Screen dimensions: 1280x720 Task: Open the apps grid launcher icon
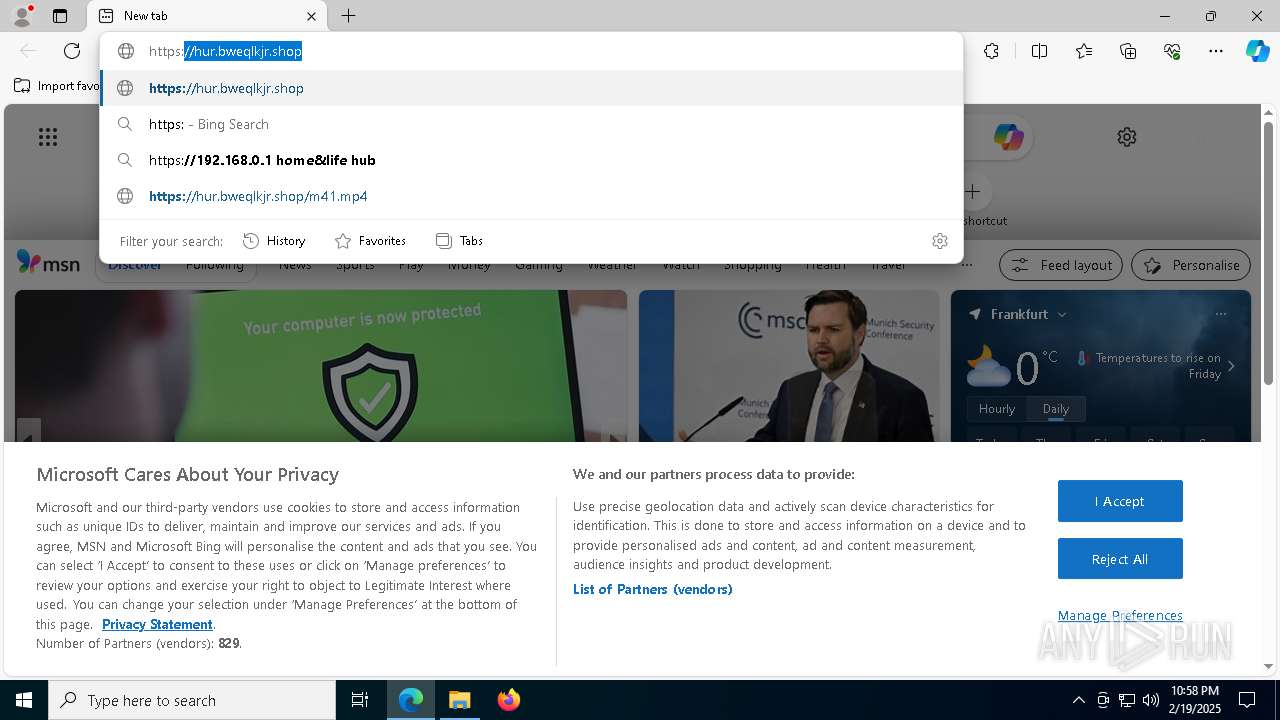(48, 137)
